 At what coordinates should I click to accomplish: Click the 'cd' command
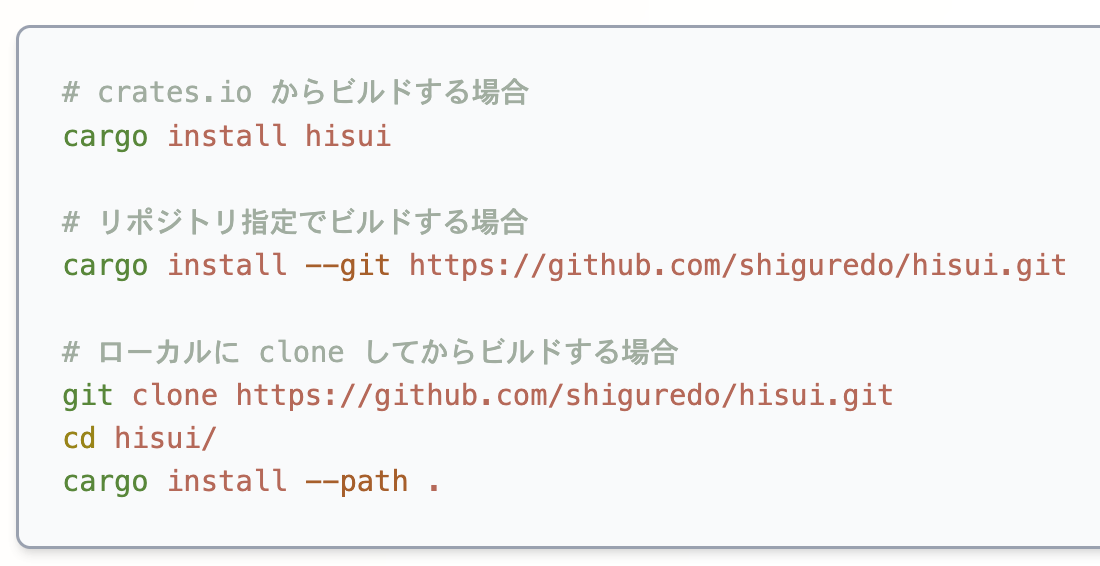[79, 438]
